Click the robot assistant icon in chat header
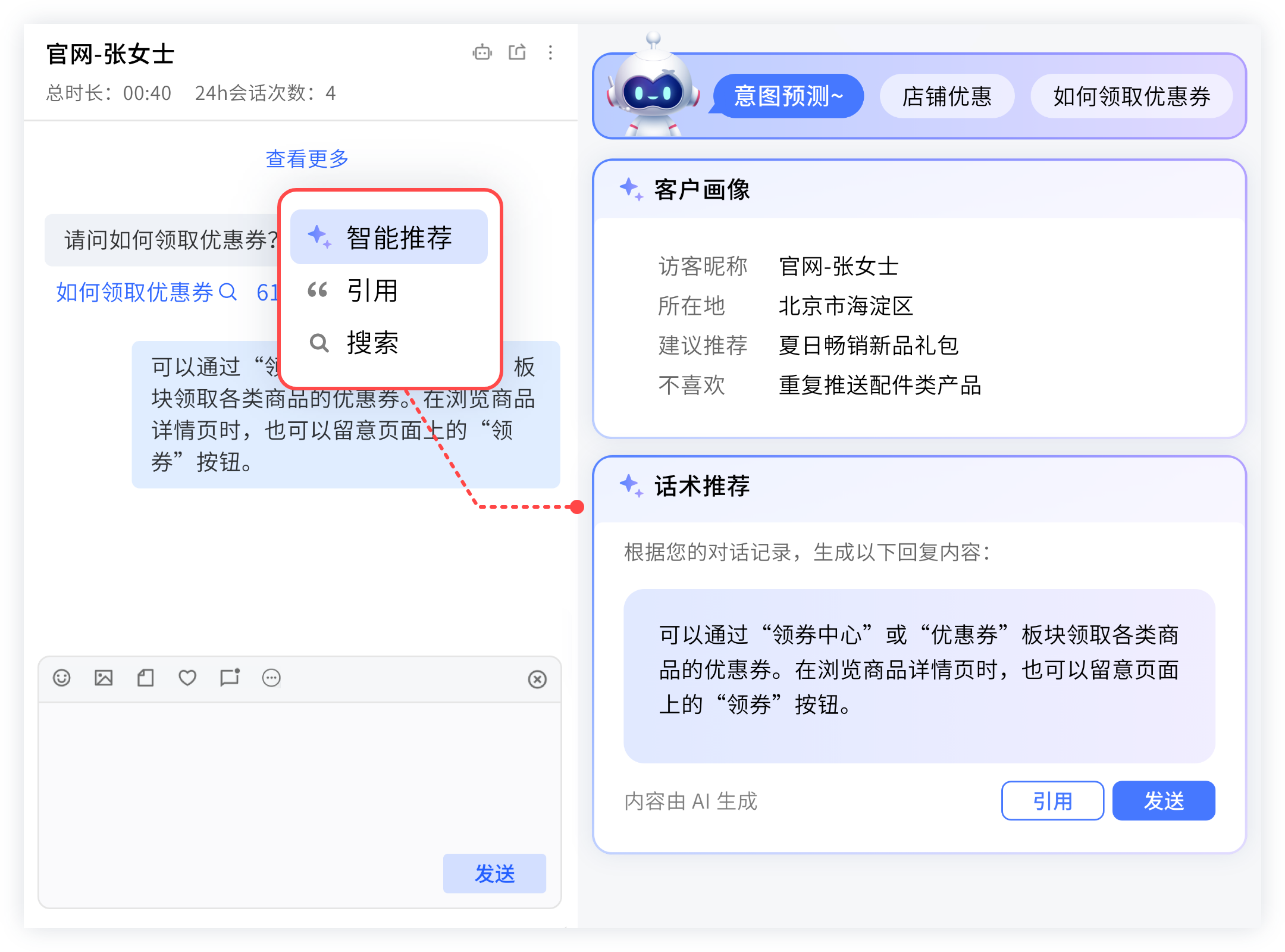This screenshot has width=1285, height=952. (482, 53)
